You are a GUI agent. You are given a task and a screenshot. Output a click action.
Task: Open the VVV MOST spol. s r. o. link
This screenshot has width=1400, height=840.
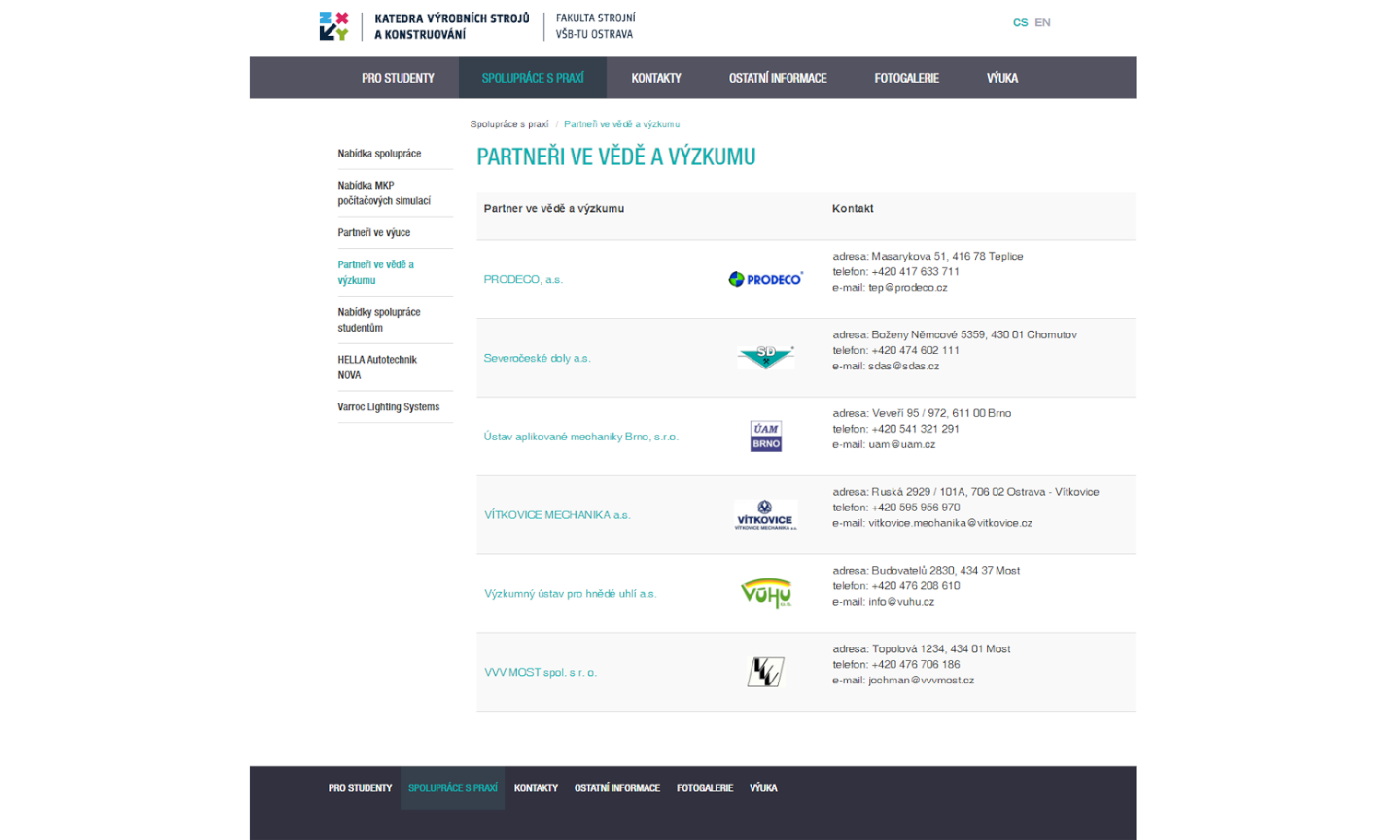coord(541,672)
